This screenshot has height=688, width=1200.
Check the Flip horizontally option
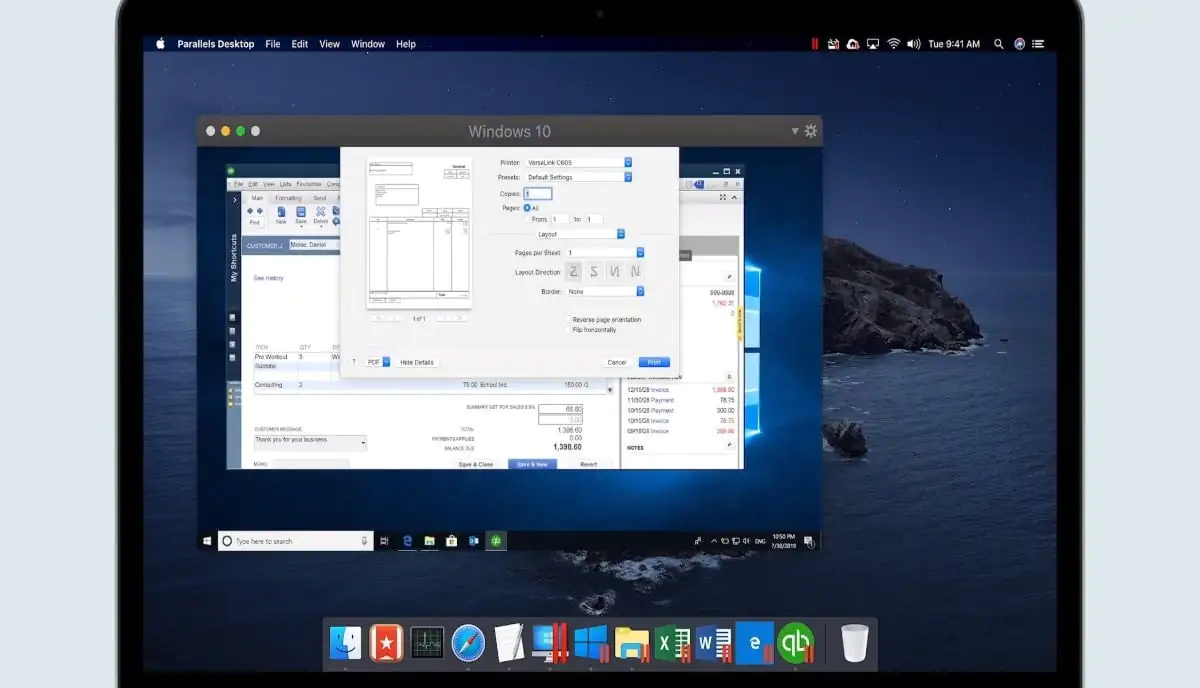(568, 329)
